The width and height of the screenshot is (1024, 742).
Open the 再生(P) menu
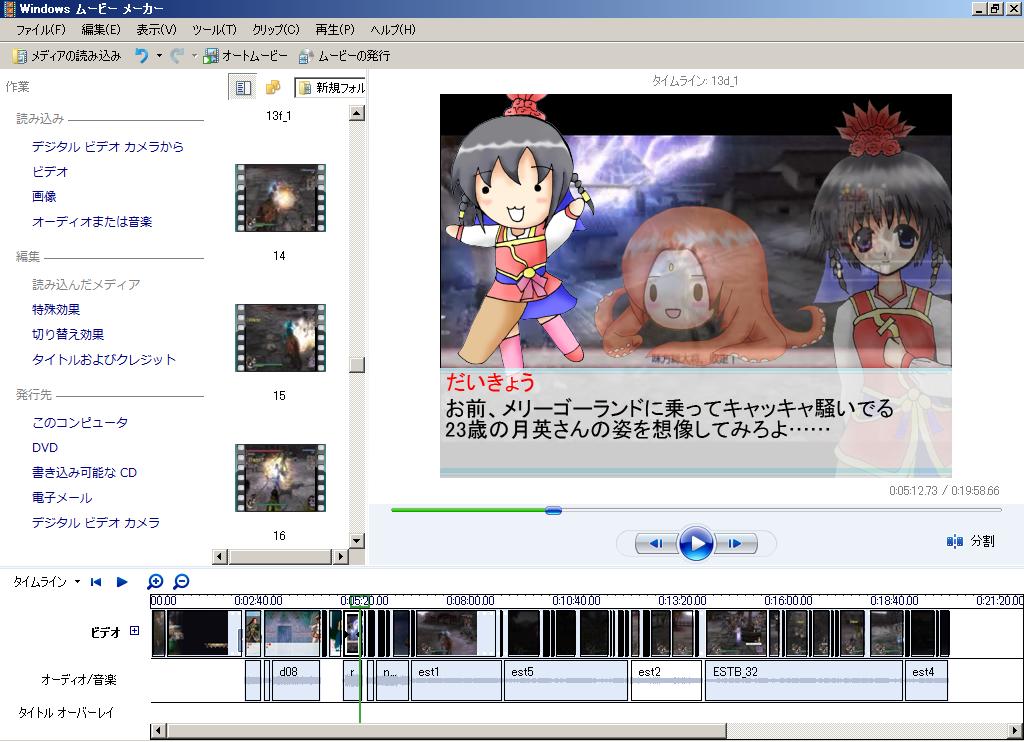click(x=334, y=30)
